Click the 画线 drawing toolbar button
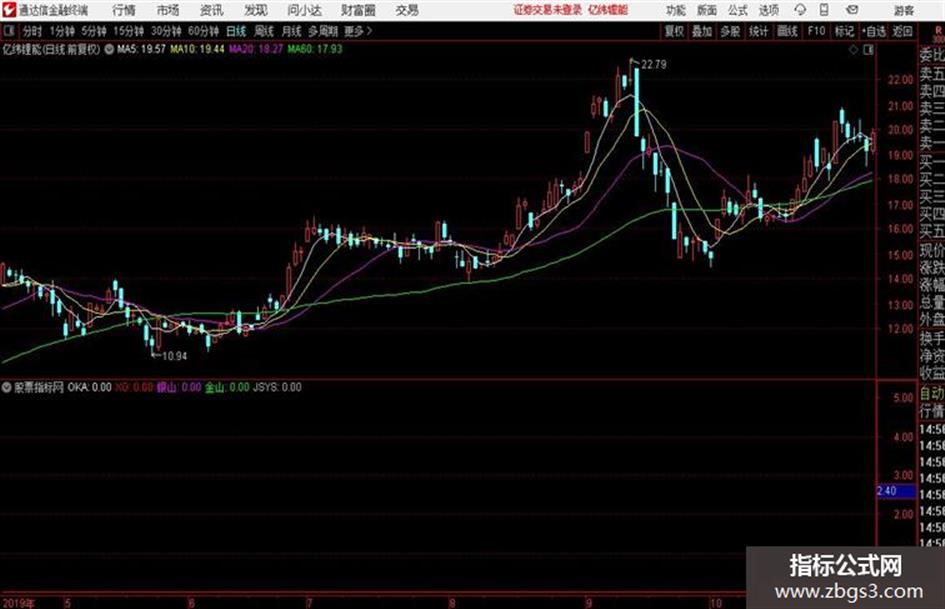 pos(787,31)
